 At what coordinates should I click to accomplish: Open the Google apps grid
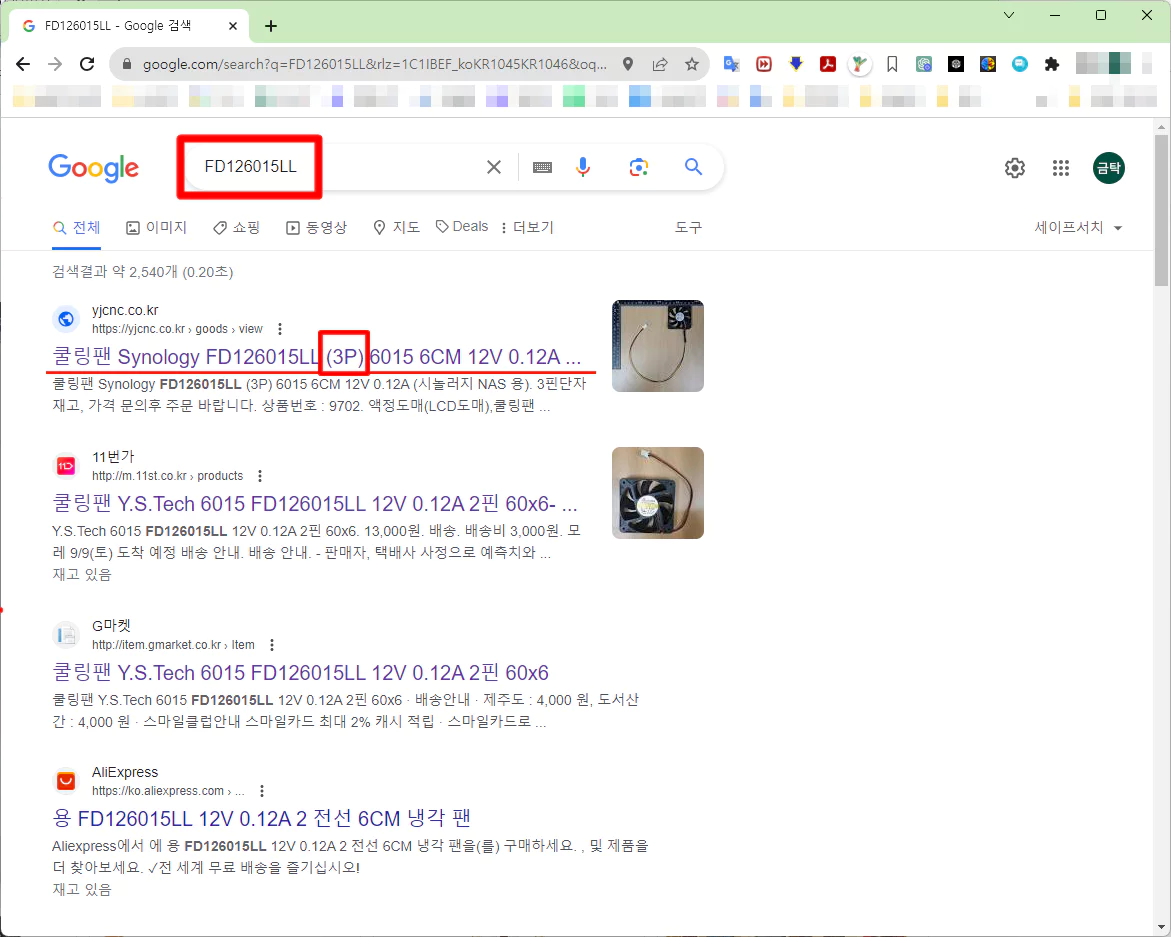[x=1061, y=168]
